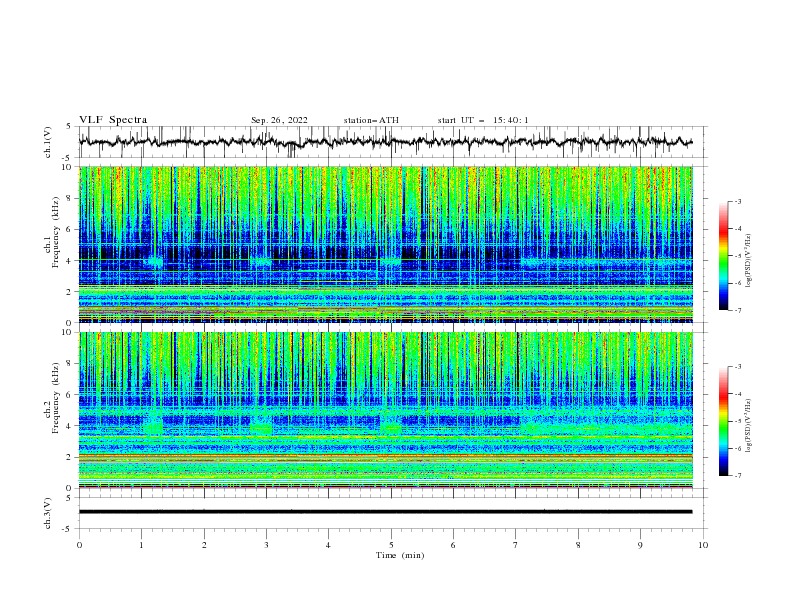Click the ch.3 black signal band
Image resolution: width=792 pixels, height=612 pixels.
[385, 512]
